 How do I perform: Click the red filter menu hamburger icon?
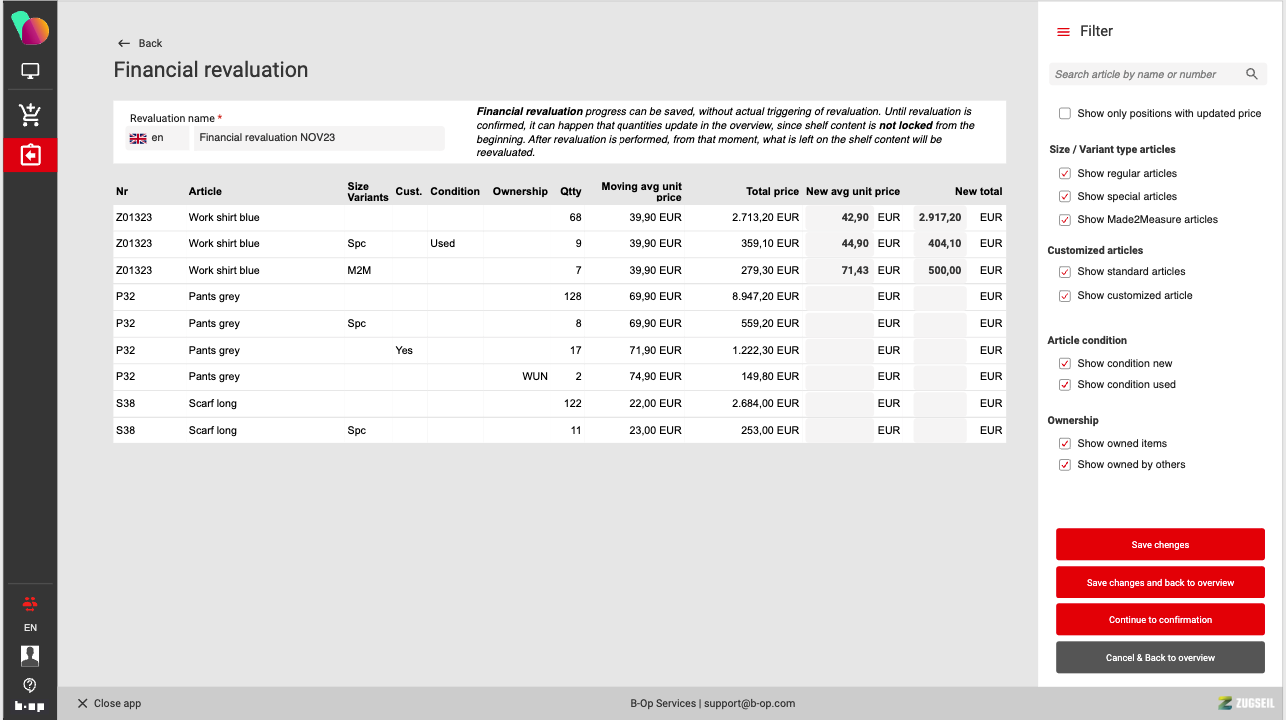[x=1063, y=32]
